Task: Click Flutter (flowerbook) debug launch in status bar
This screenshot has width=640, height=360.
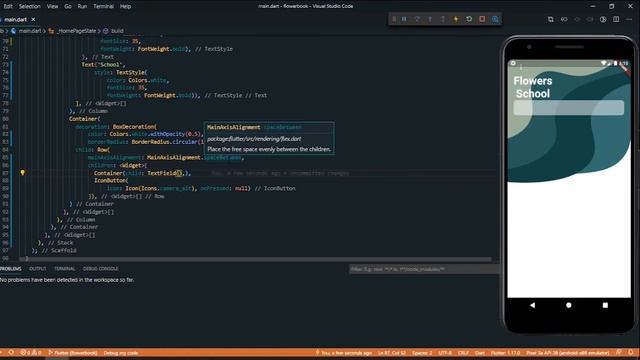Action: 73,353
